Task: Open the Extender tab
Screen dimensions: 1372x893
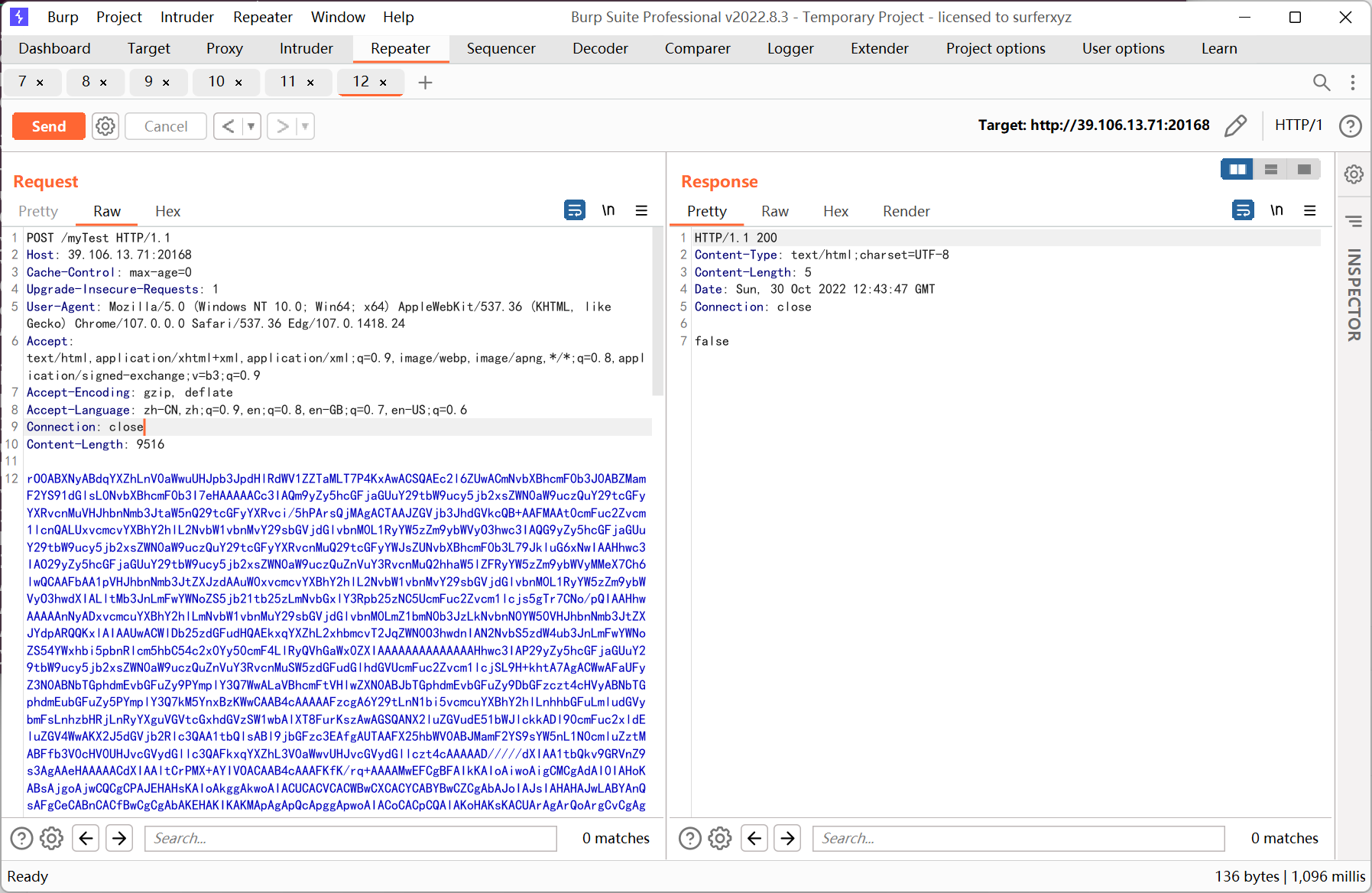Action: pos(880,48)
